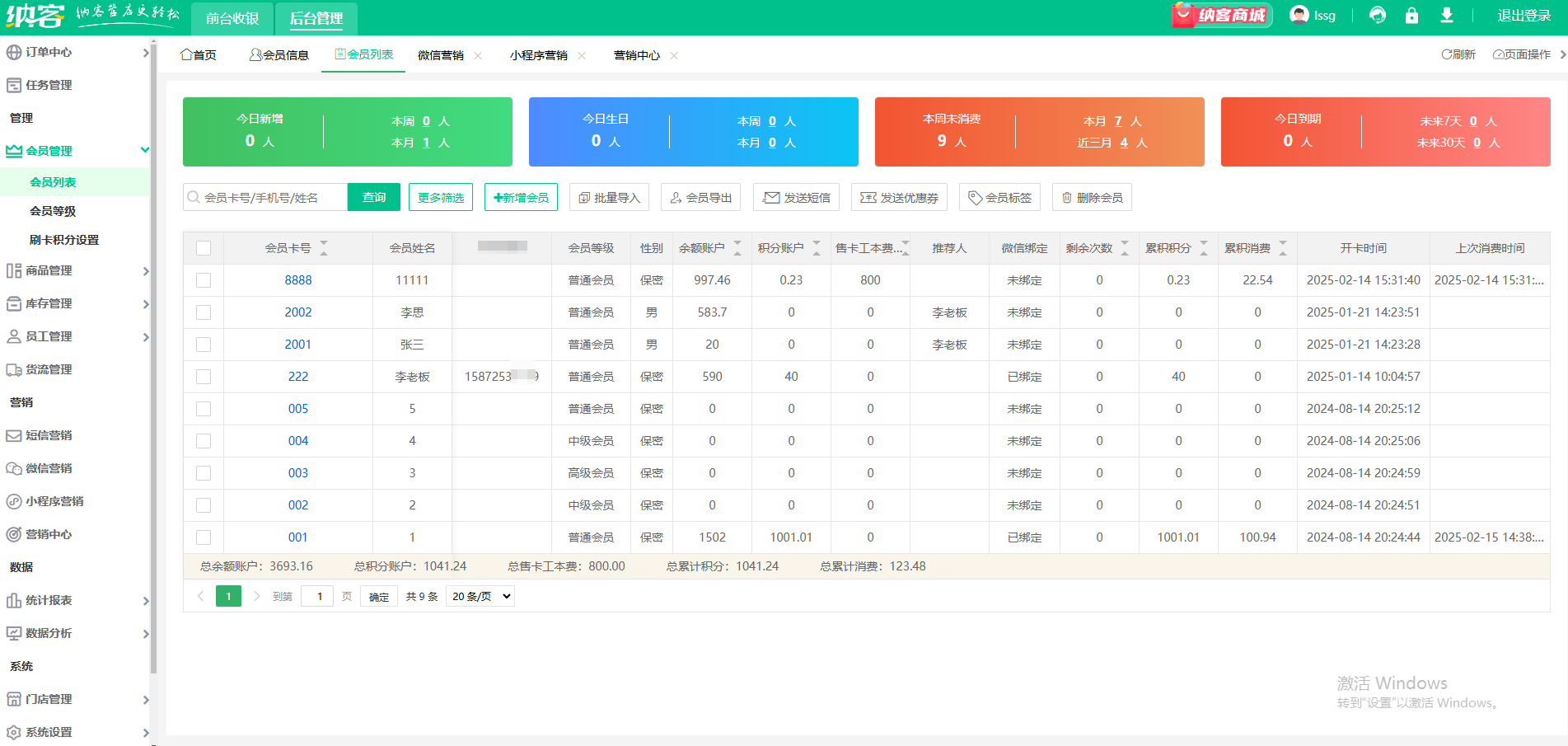The image size is (1568, 746).
Task: Click the 系统设置 gear icon
Action: click(14, 732)
